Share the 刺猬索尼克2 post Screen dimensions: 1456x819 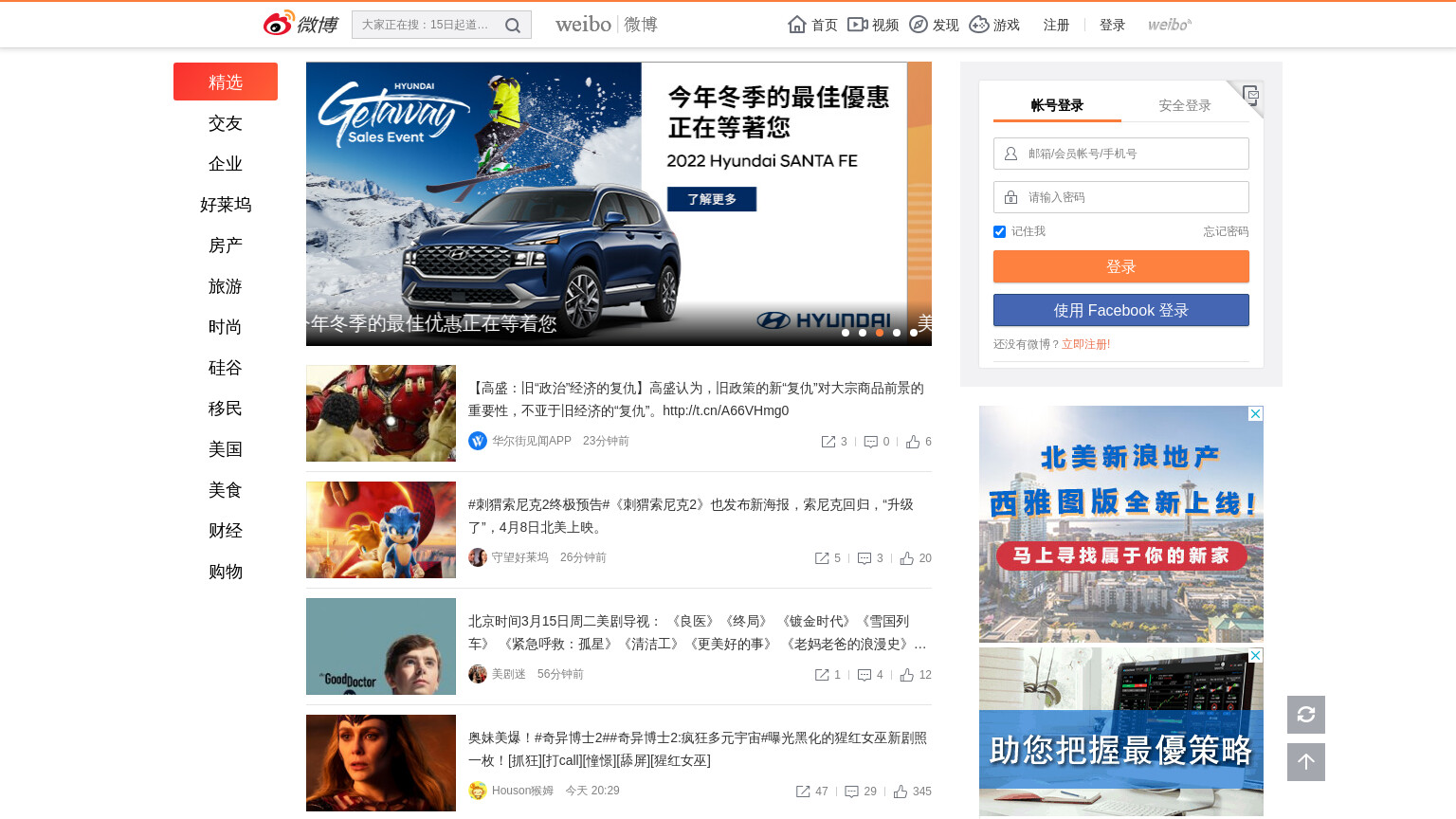tap(823, 558)
